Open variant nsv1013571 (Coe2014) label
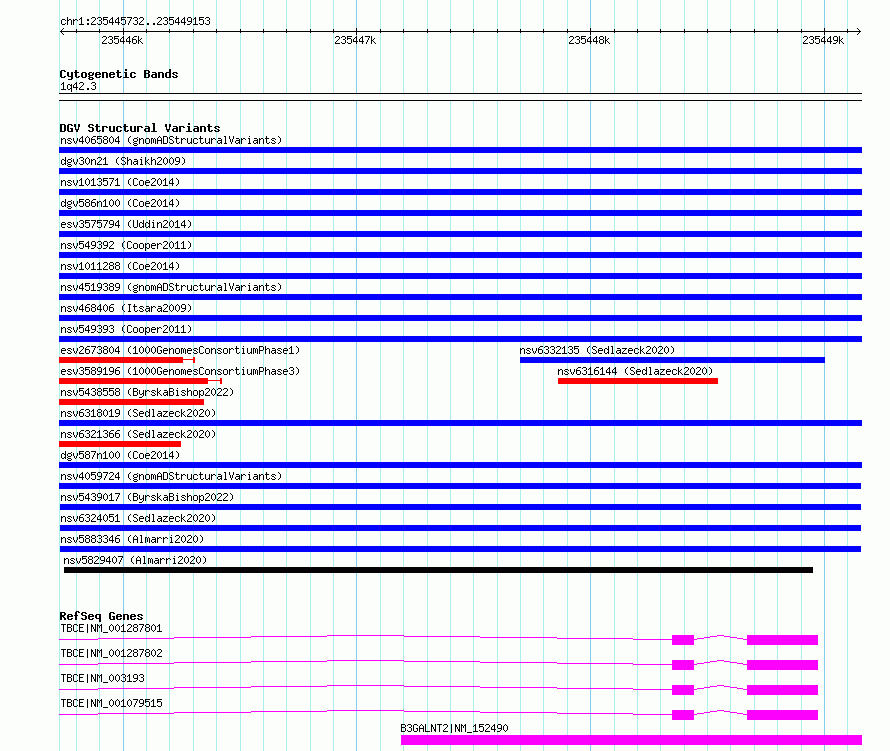 (120, 182)
